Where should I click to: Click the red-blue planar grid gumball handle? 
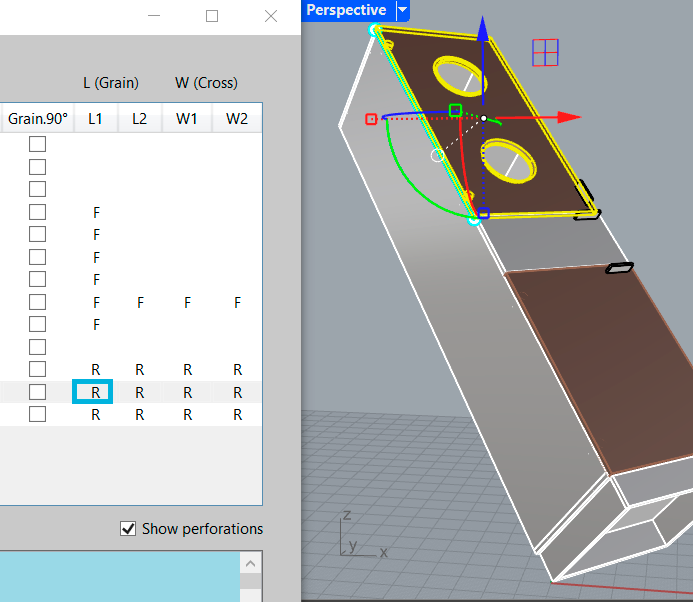[x=545, y=53]
